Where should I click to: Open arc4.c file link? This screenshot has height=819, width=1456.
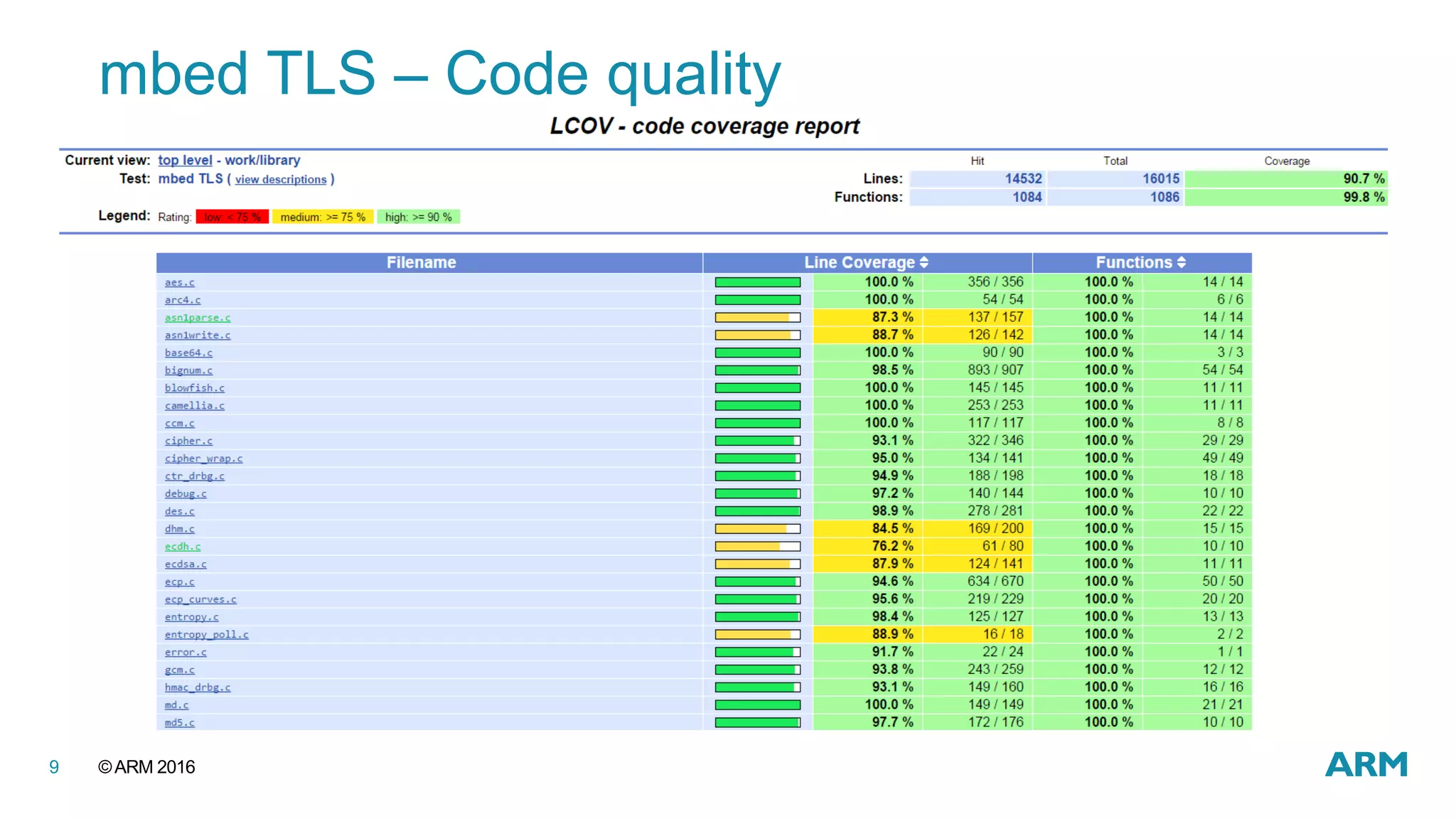[183, 300]
